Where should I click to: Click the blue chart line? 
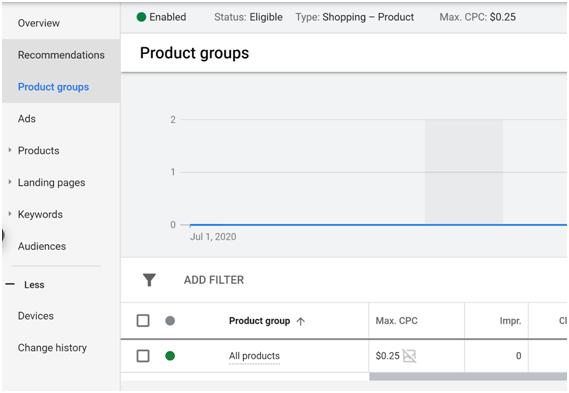click(378, 225)
